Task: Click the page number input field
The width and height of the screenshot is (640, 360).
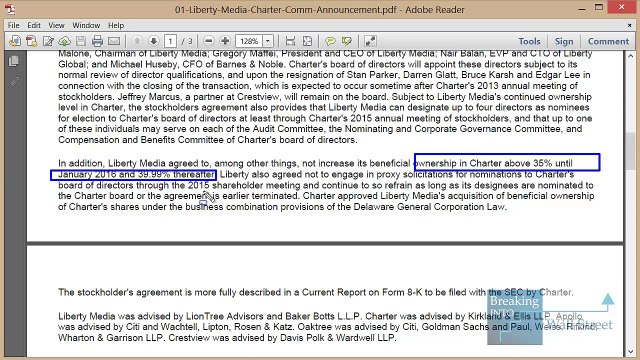Action: [x=170, y=41]
